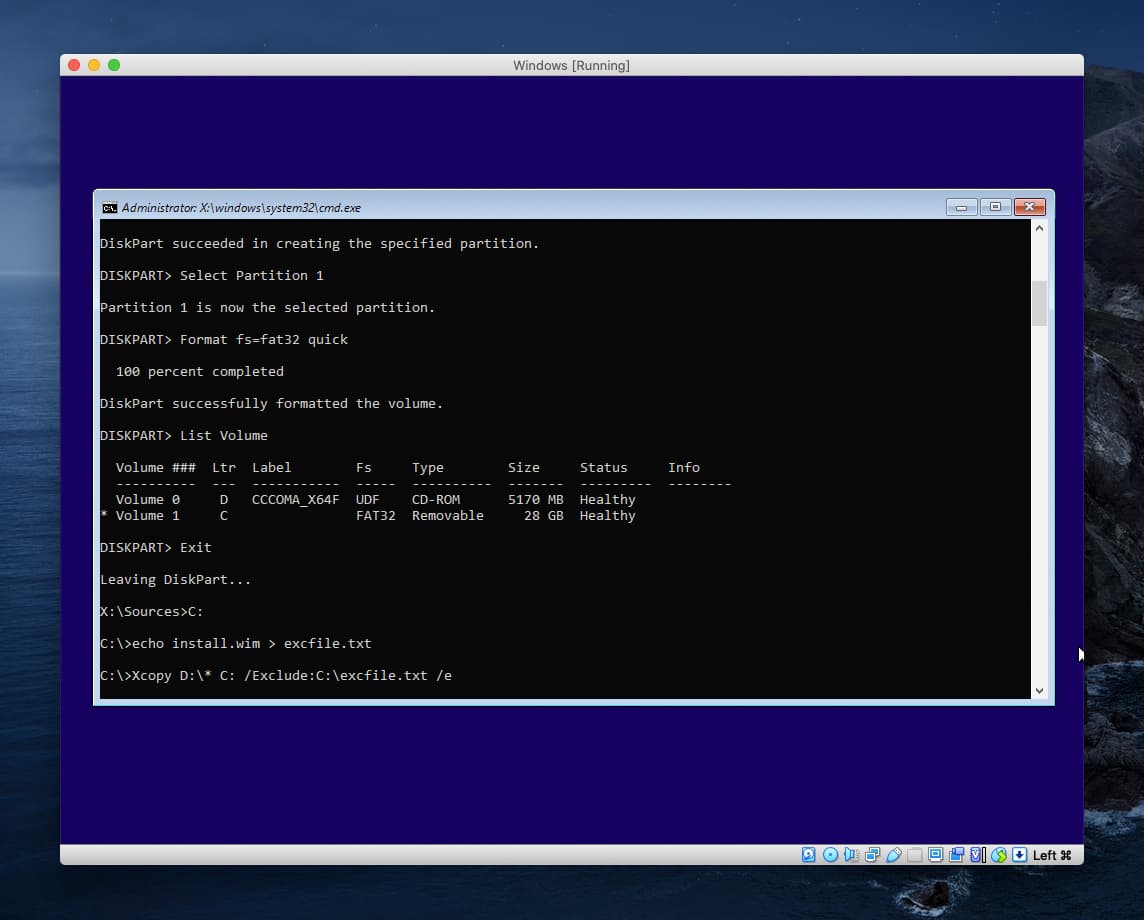
Task: Close the Administrator cmd.exe window
Action: (x=1029, y=208)
